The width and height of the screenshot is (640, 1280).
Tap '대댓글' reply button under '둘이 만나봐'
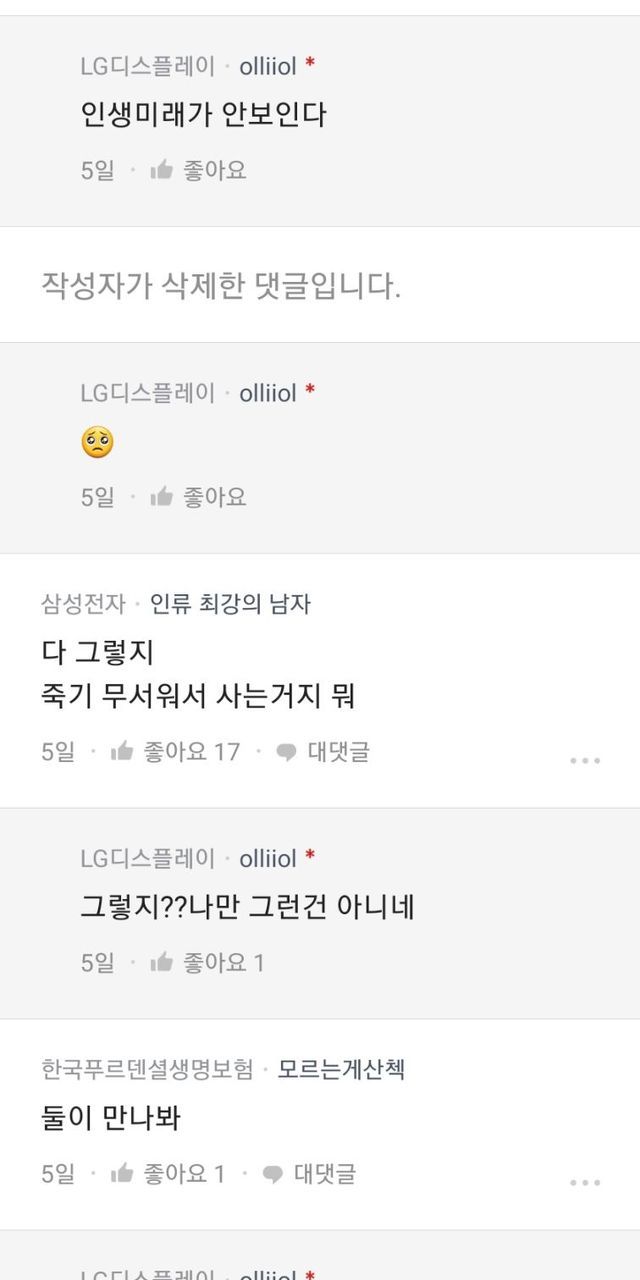[324, 1174]
